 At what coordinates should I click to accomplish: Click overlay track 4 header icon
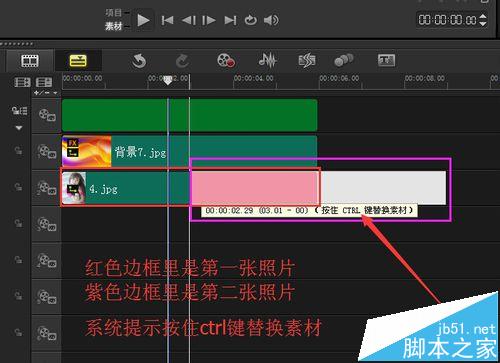47,260
